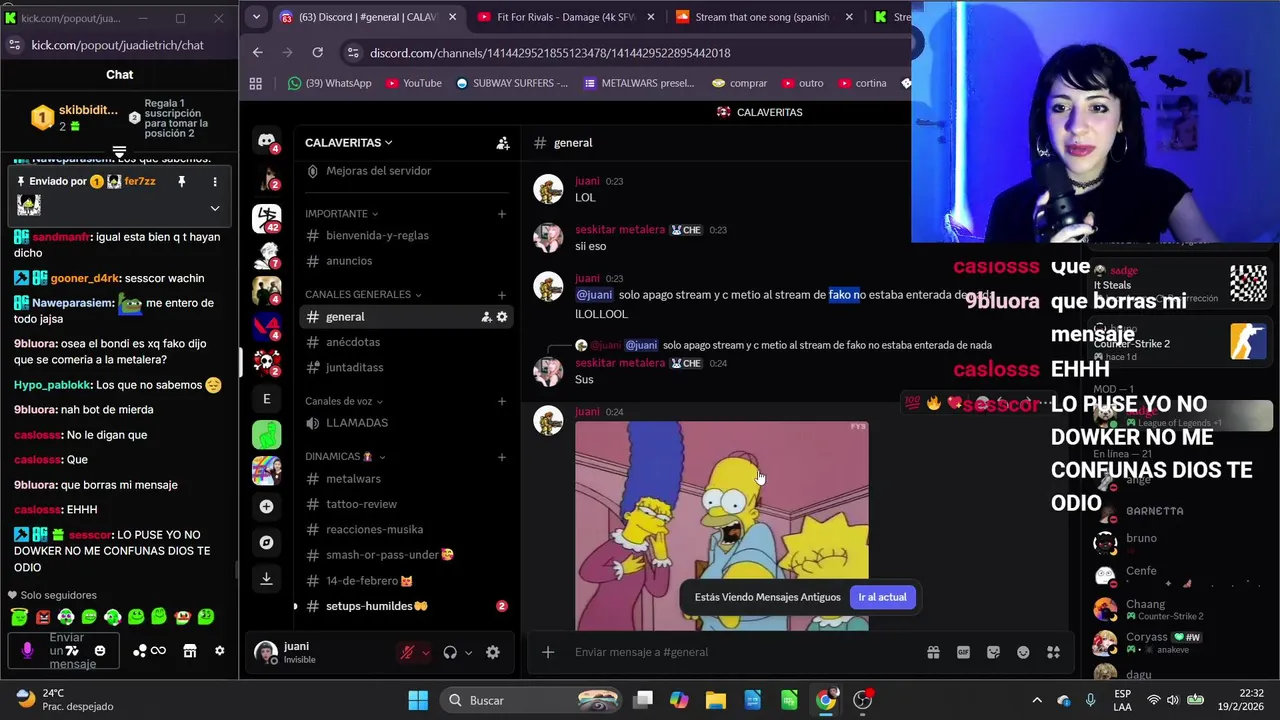Open Kick chat shop icon
1280x720 pixels.
[x=189, y=651]
